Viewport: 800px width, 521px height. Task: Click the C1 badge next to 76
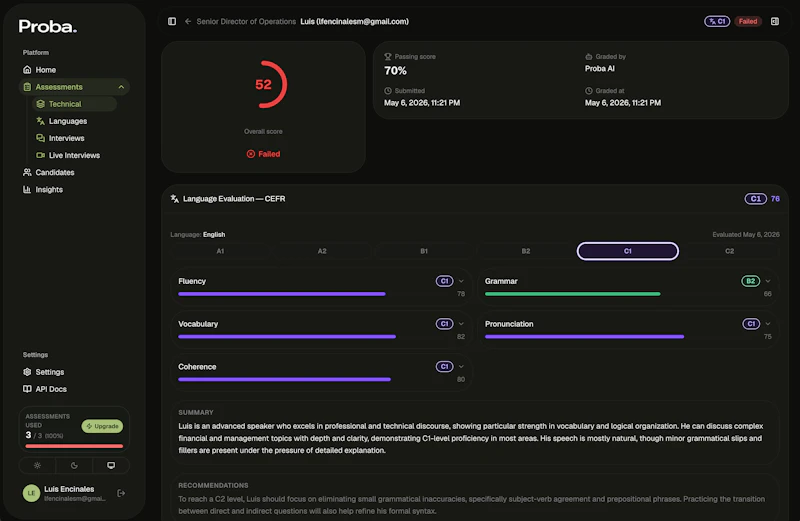pos(756,199)
